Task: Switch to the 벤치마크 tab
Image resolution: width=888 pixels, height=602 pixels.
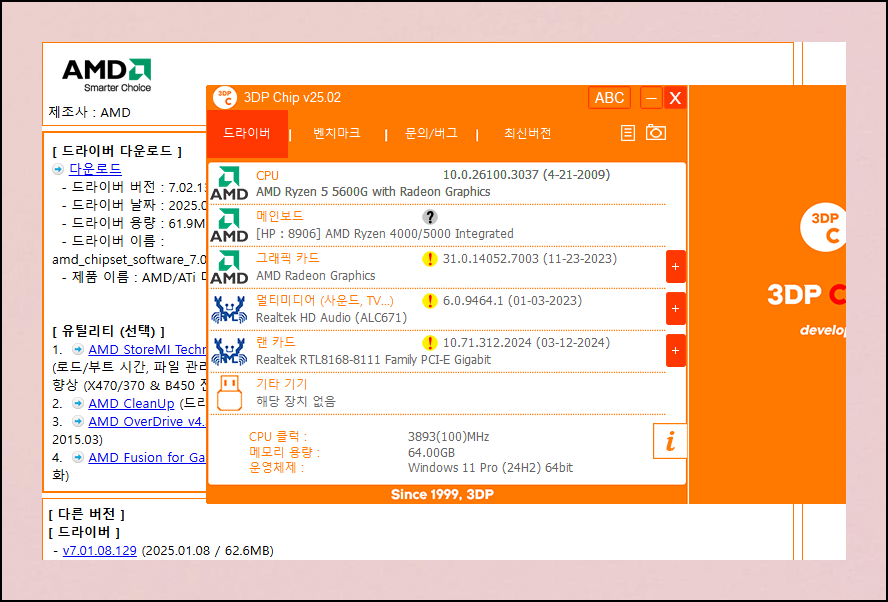Action: point(337,133)
